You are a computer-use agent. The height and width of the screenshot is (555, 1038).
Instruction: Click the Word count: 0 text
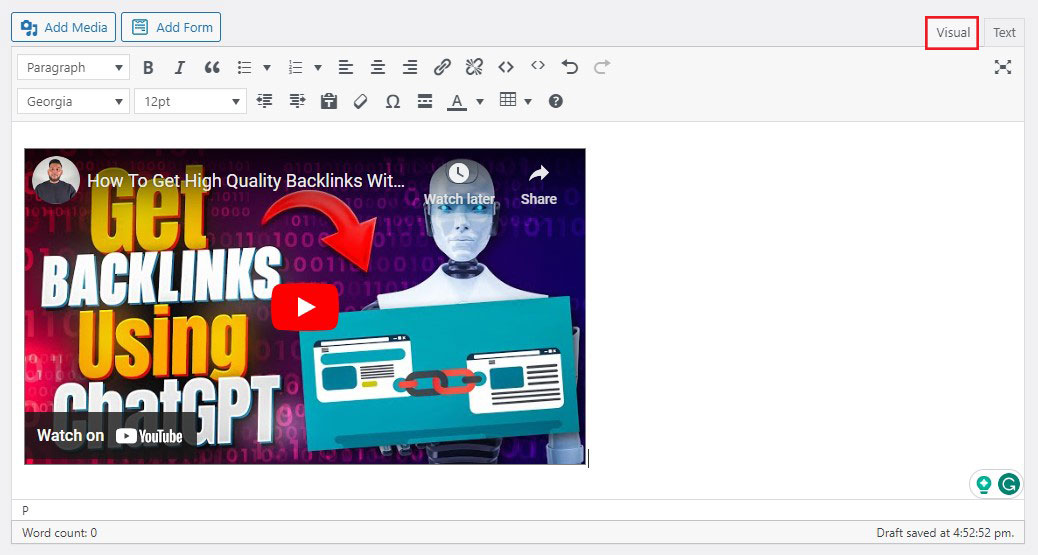pos(60,532)
